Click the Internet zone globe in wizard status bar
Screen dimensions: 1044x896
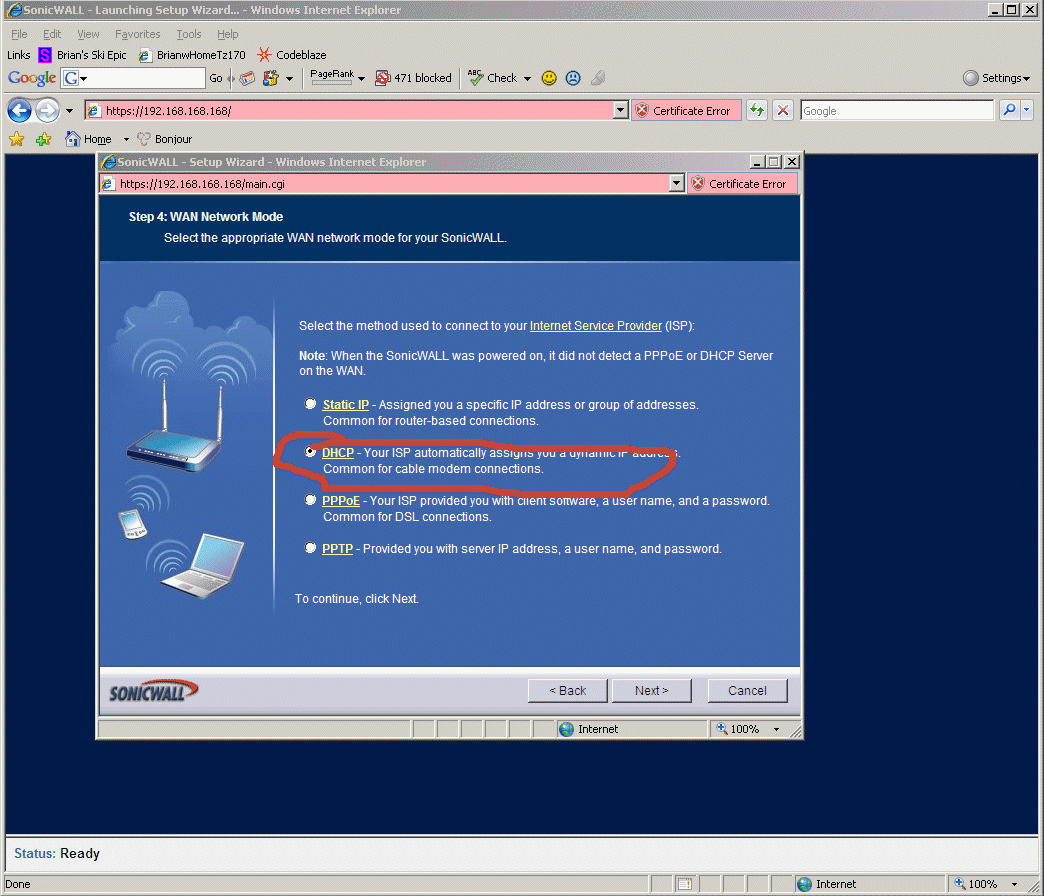point(567,729)
